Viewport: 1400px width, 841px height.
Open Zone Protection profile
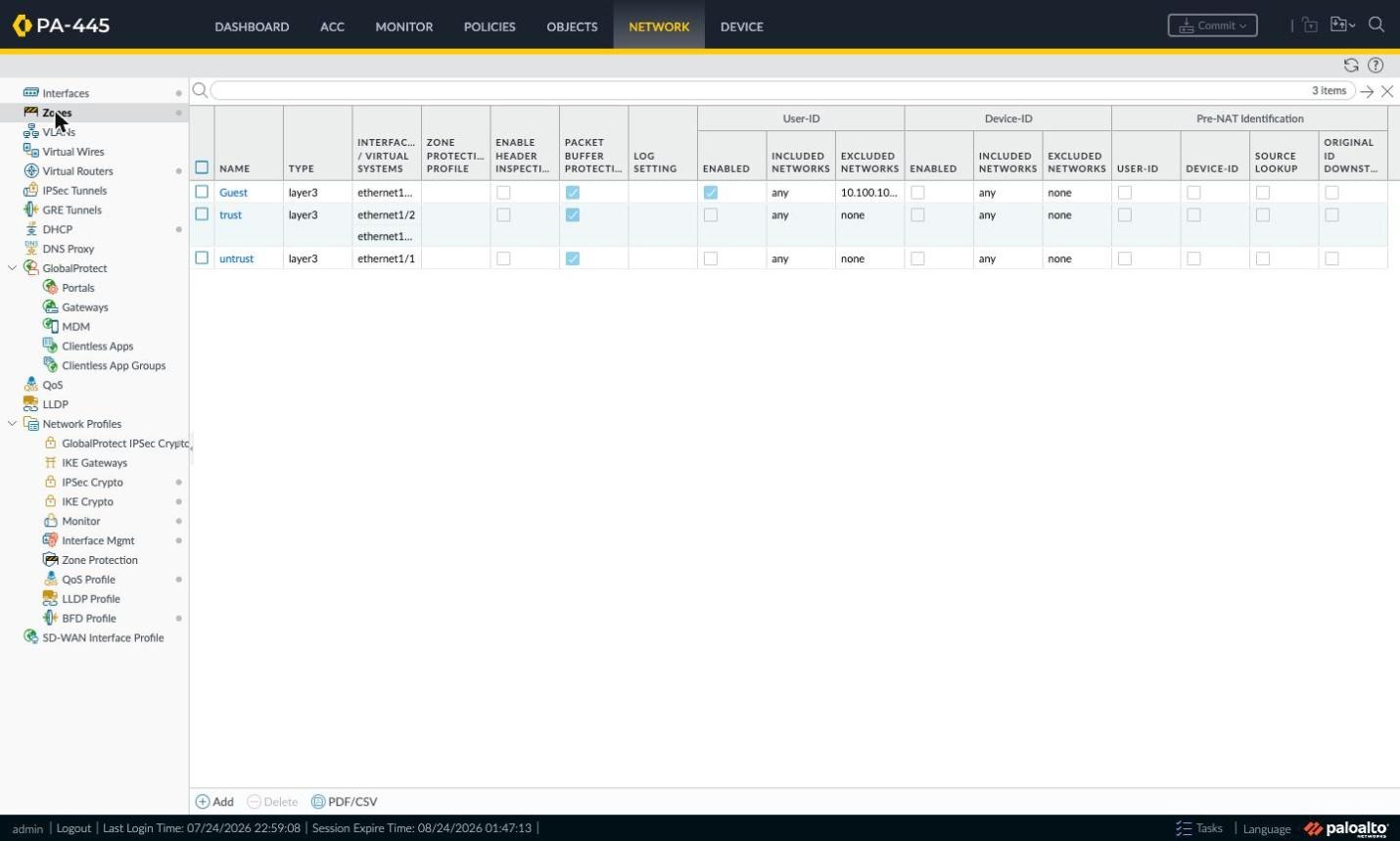tap(99, 560)
